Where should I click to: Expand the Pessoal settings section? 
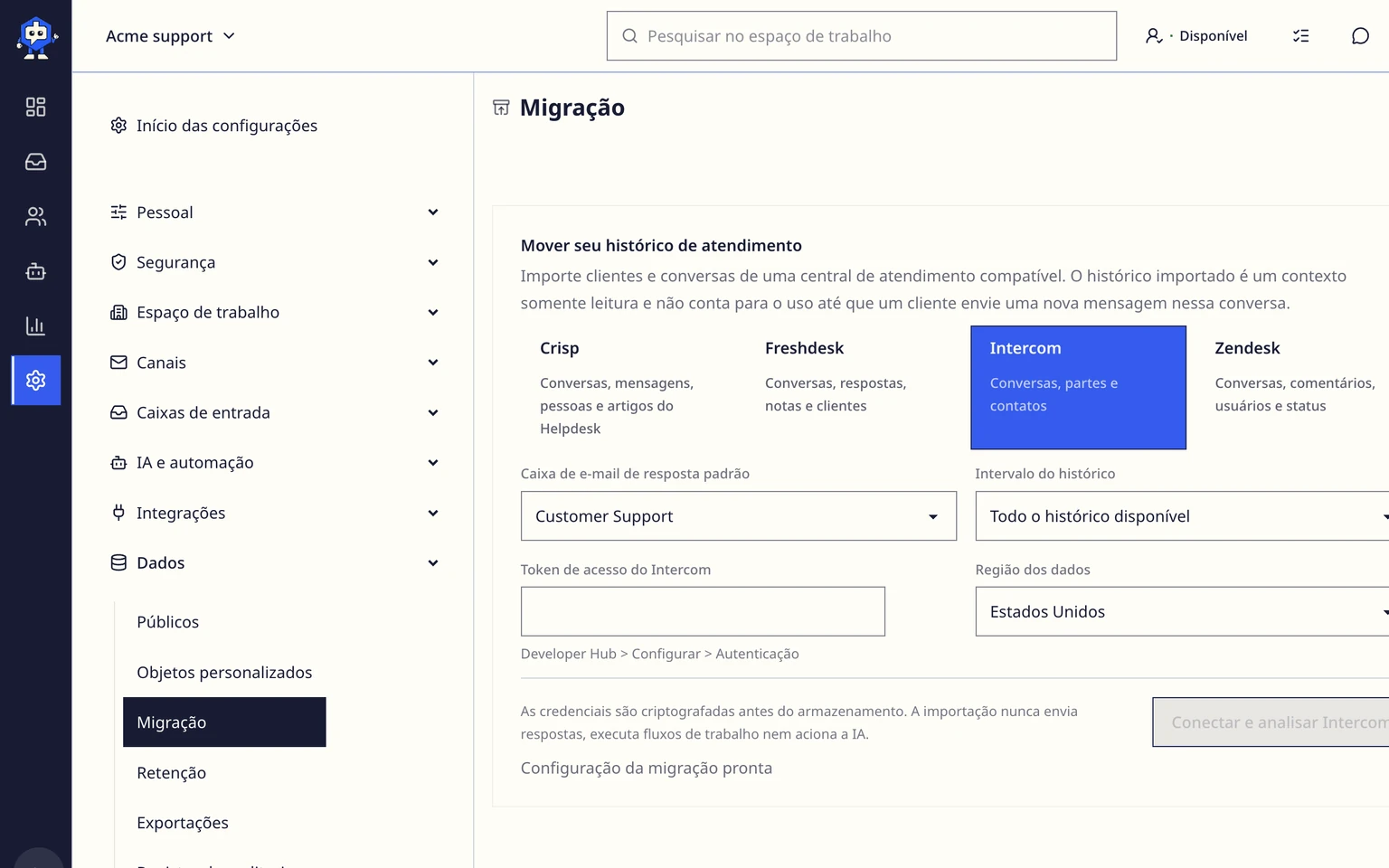click(275, 212)
